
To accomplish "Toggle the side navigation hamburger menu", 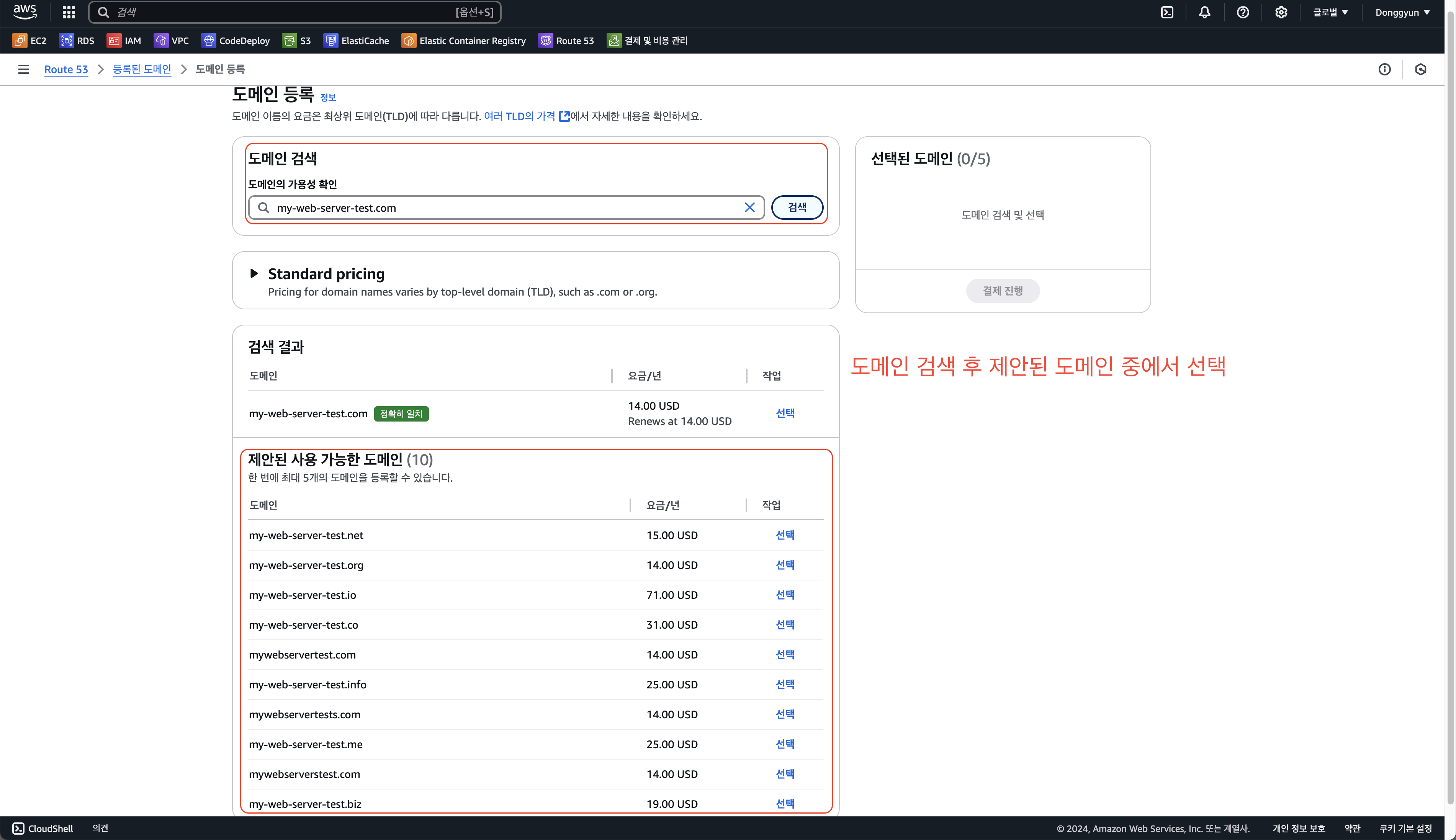I will point(24,69).
